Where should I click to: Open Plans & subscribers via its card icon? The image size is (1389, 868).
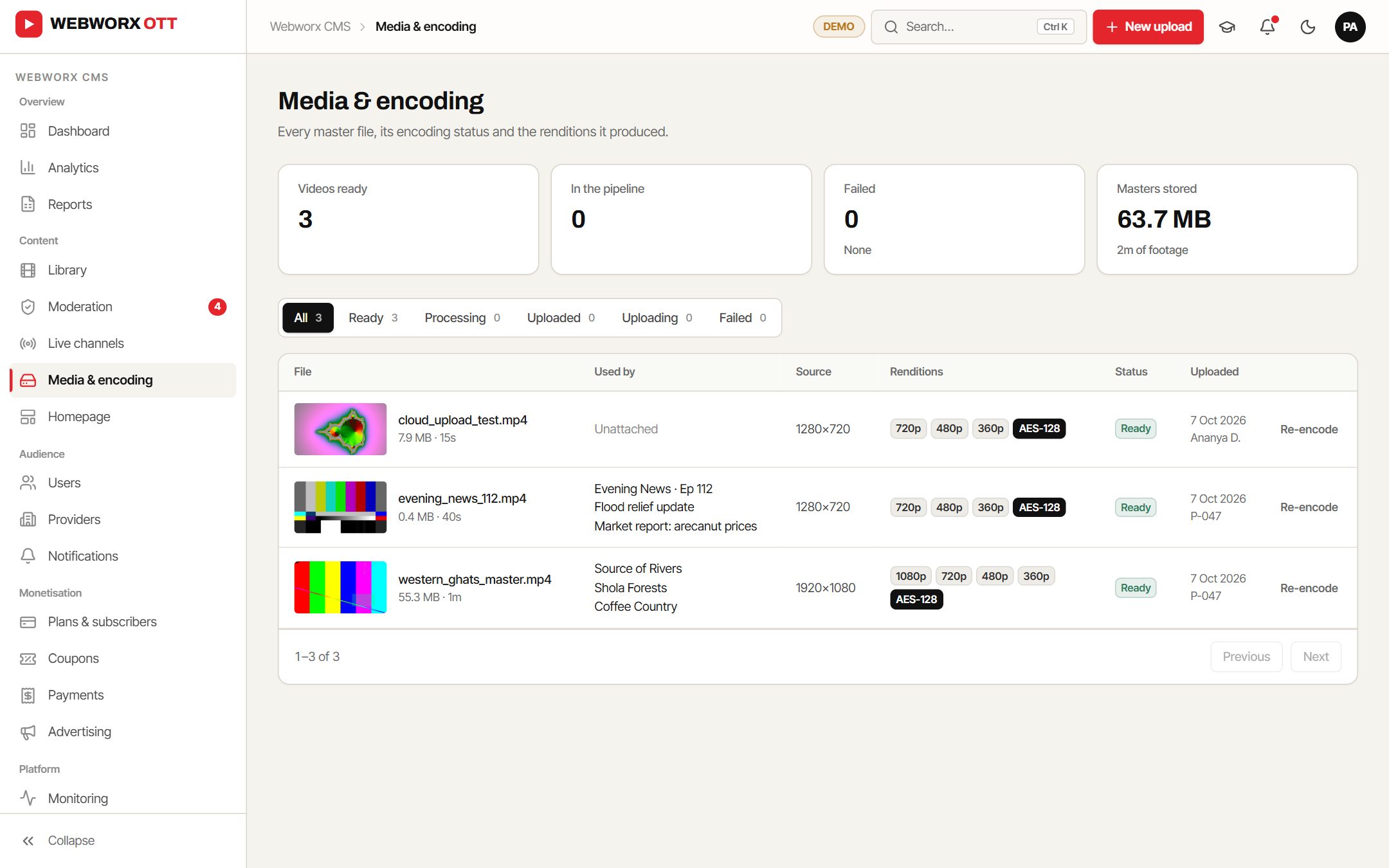(28, 622)
